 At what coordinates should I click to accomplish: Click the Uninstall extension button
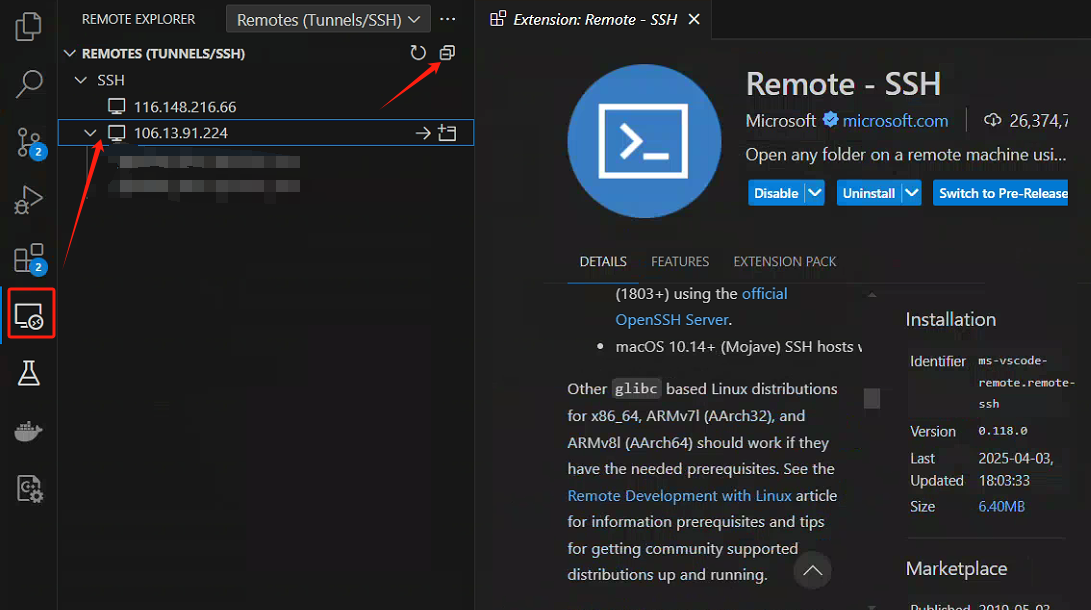[x=868, y=193]
